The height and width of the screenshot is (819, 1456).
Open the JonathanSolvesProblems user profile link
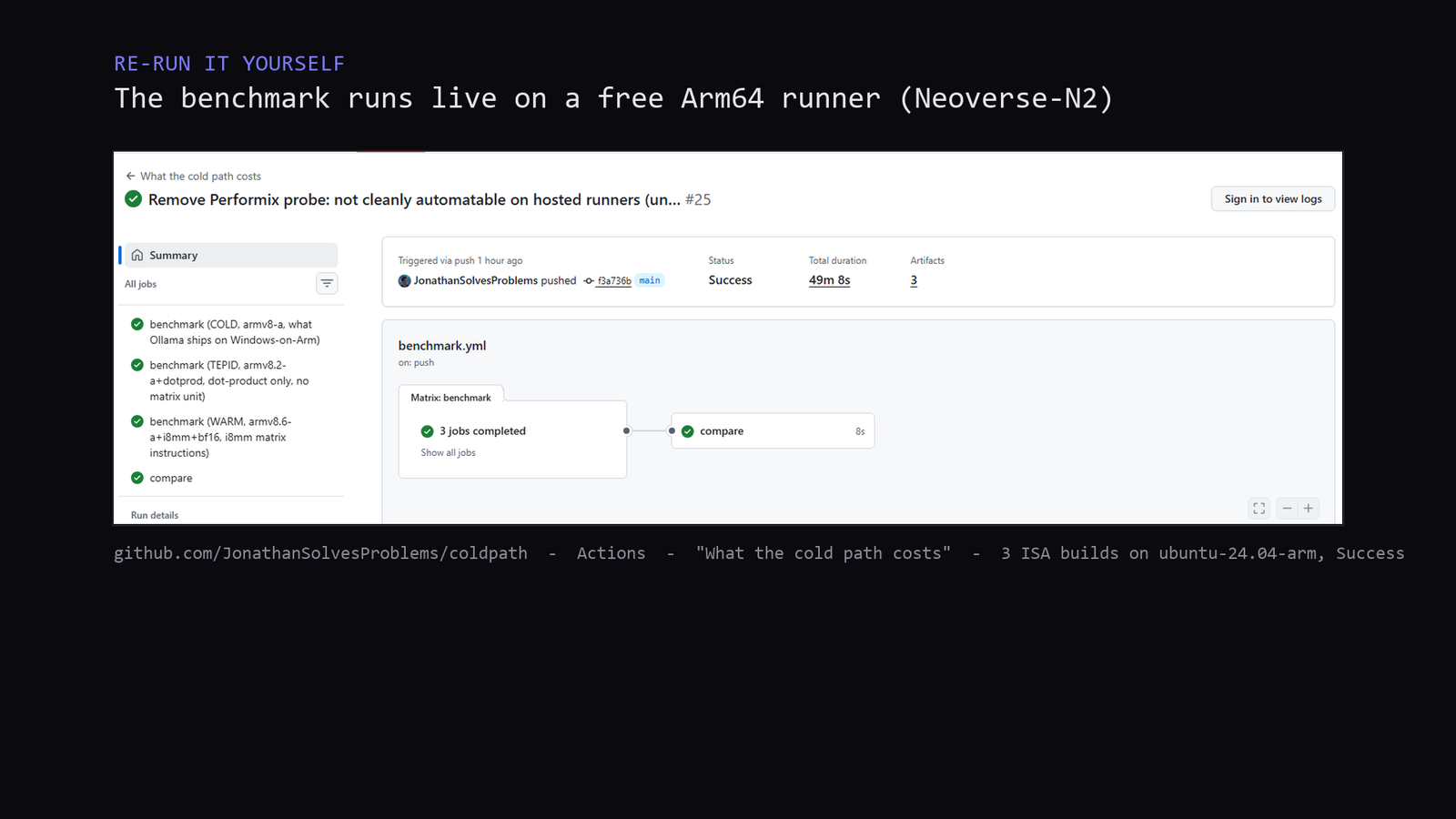coord(475,280)
